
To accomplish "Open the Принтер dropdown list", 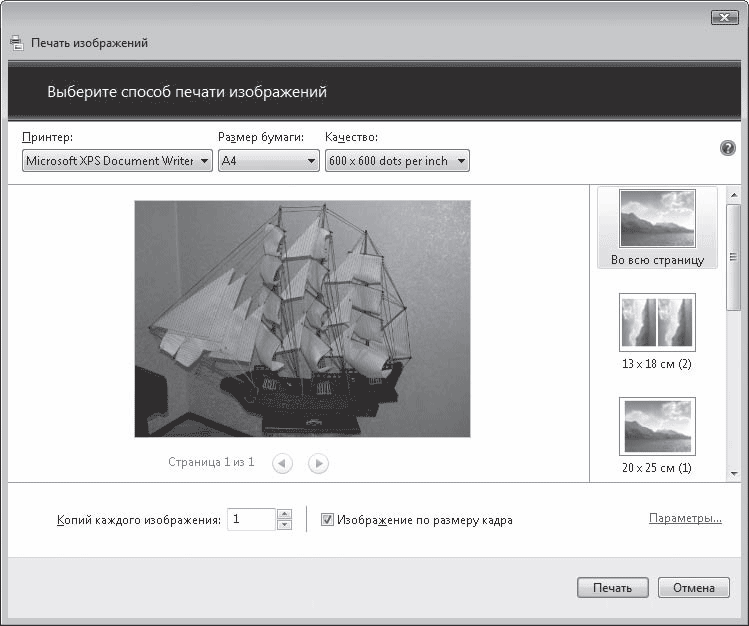I will pos(118,161).
